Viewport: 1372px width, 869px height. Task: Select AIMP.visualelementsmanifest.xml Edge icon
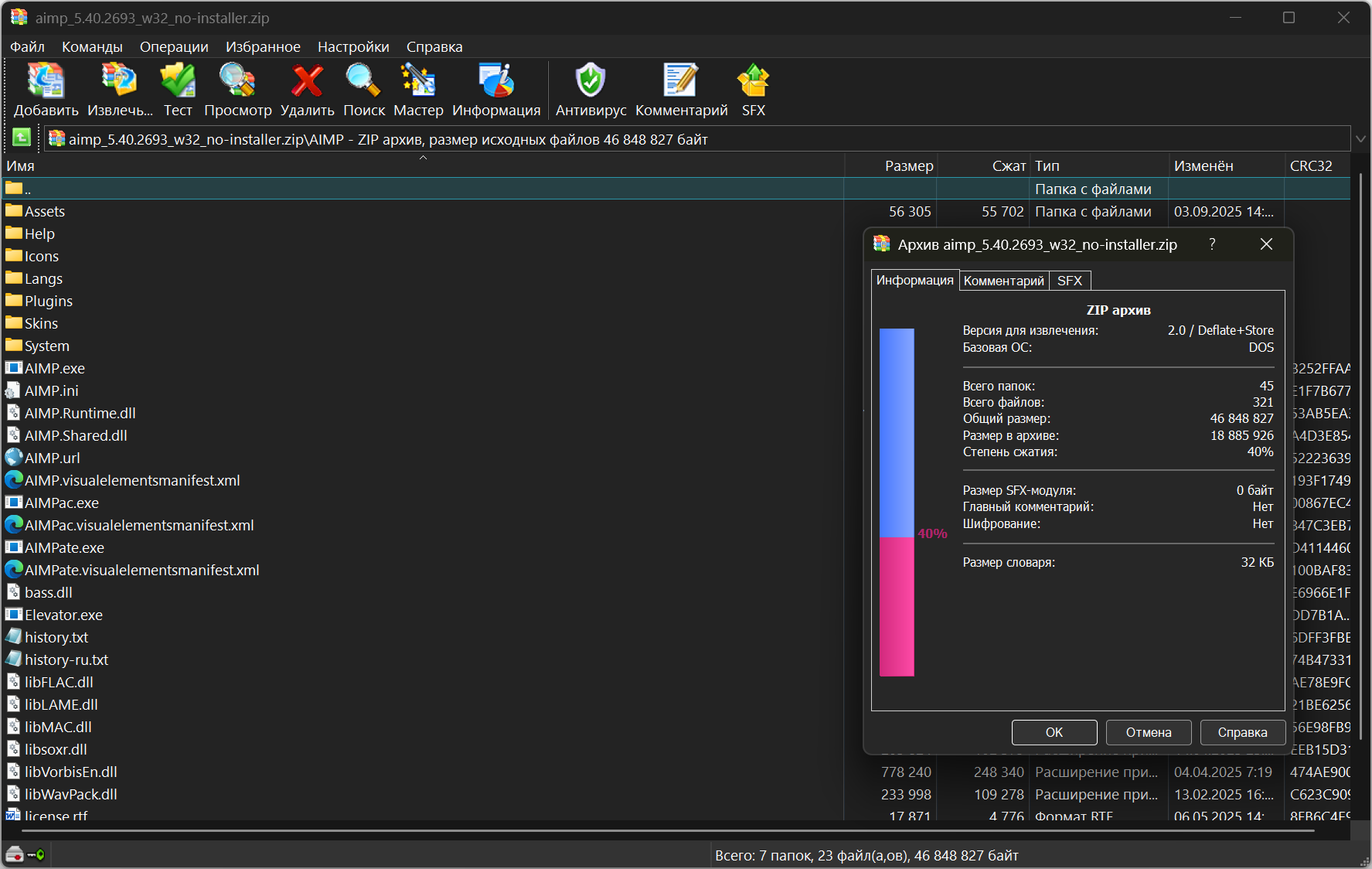pyautogui.click(x=14, y=480)
